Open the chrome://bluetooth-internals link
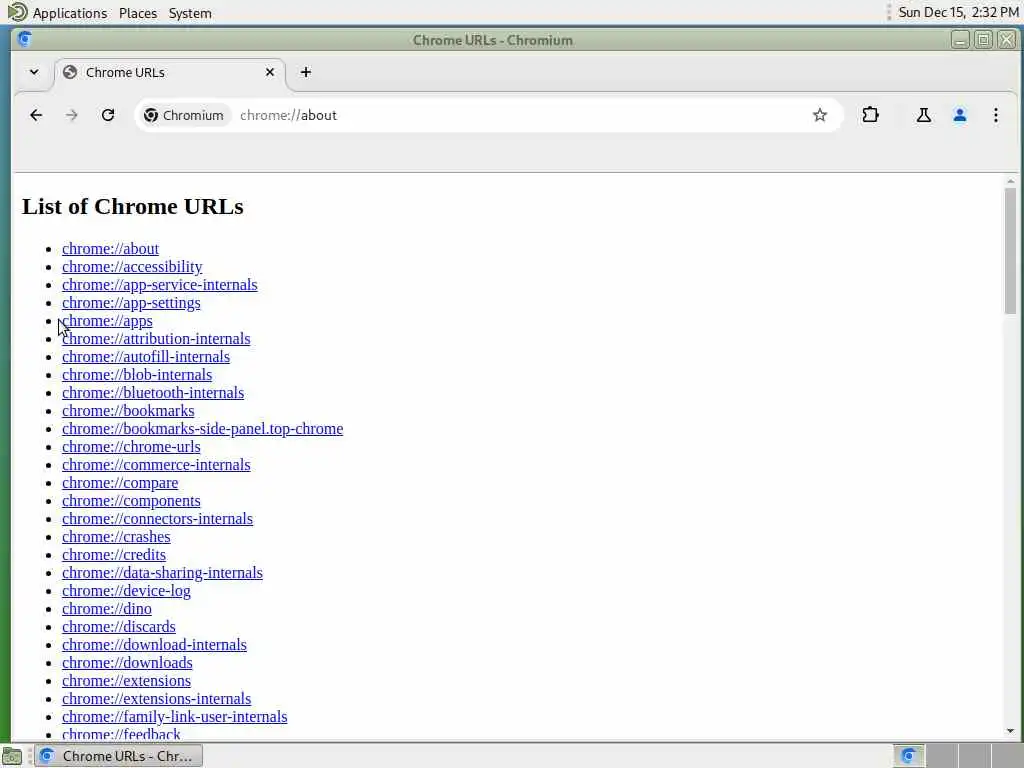This screenshot has width=1024, height=768. tap(153, 392)
